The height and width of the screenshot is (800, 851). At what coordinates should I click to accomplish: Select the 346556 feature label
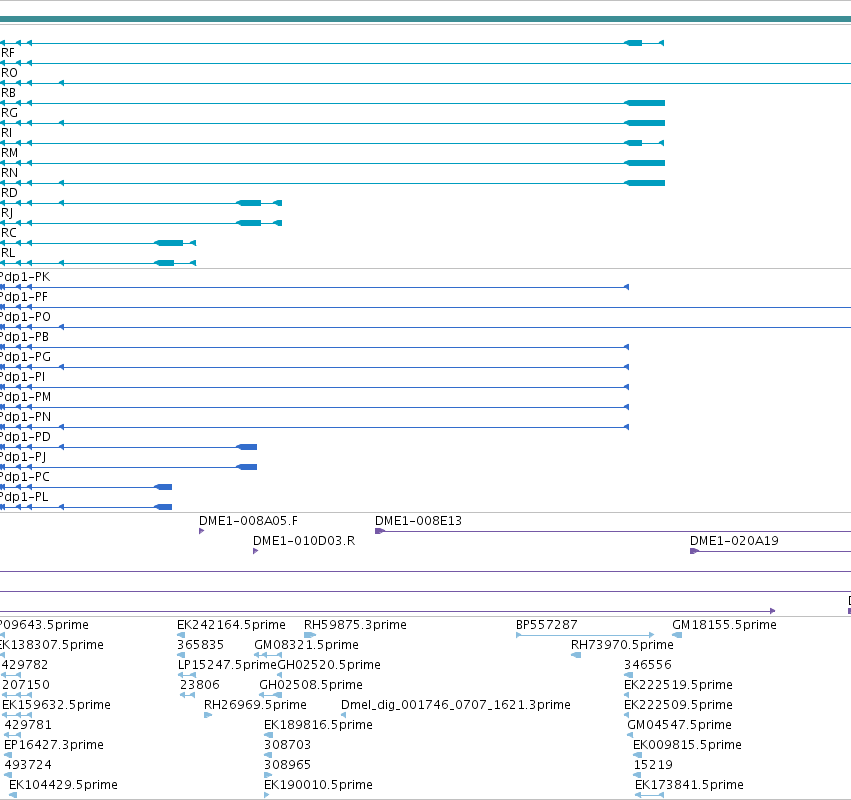(x=648, y=665)
